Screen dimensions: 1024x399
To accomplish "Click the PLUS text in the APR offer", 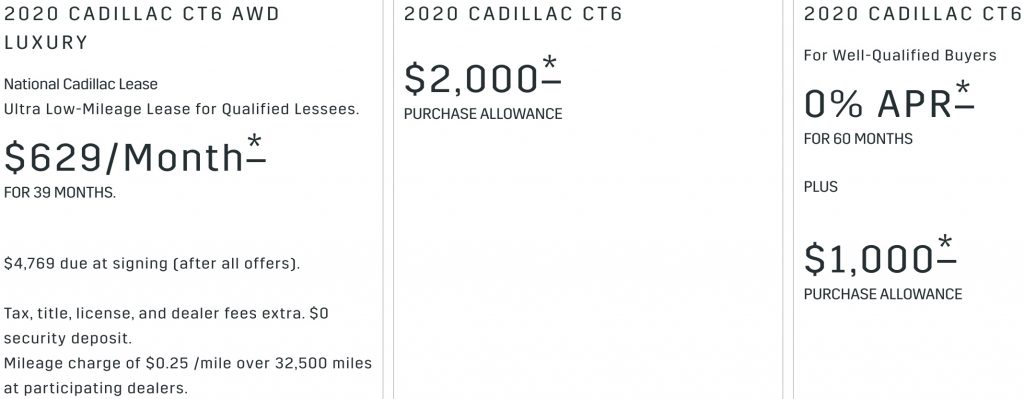I will click(x=821, y=187).
